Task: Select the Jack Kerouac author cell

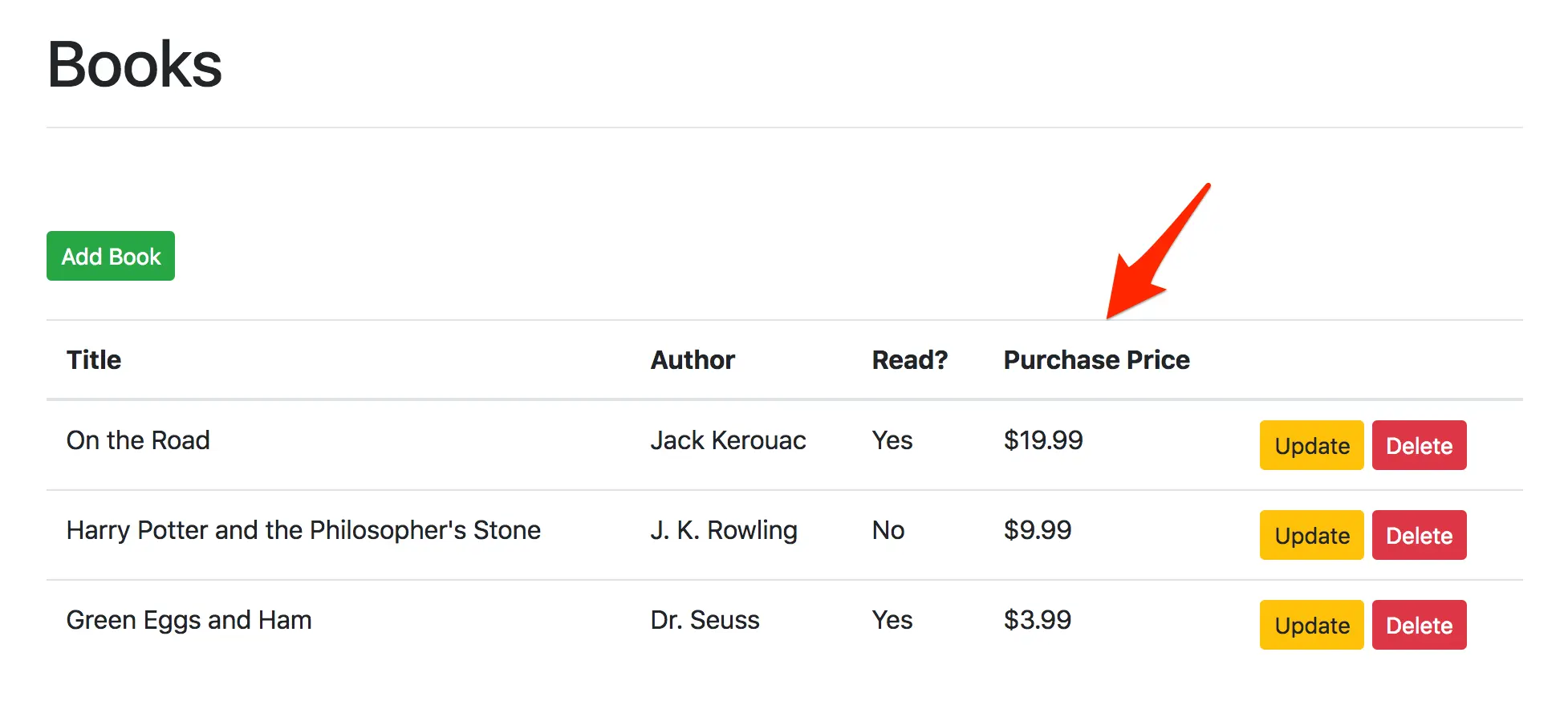Action: (728, 440)
